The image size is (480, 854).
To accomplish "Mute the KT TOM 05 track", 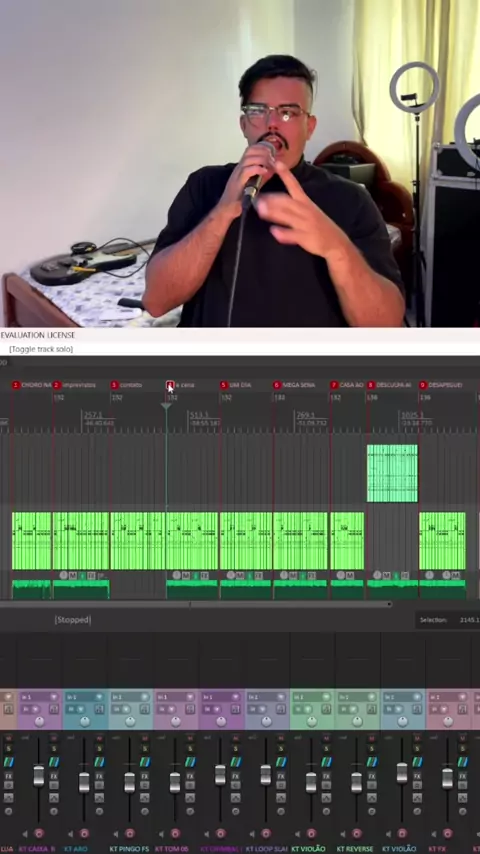I will [190, 738].
